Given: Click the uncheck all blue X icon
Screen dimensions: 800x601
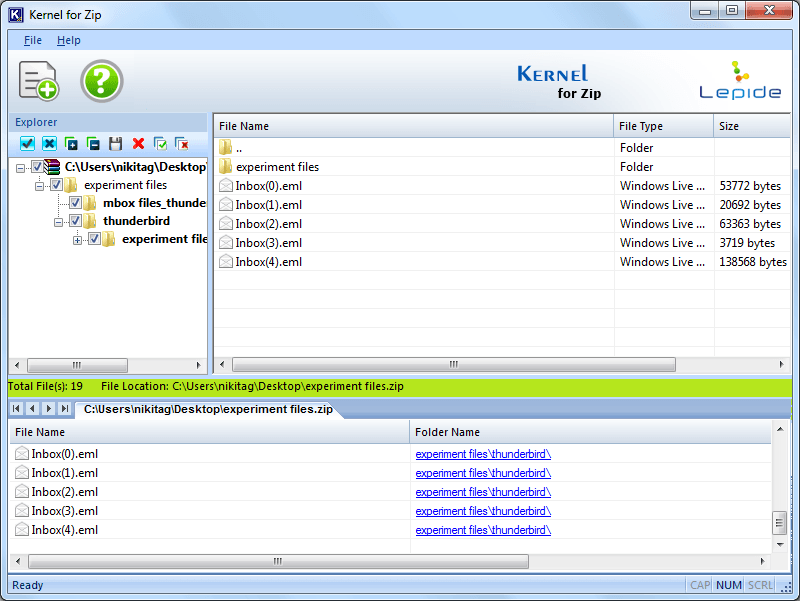Looking at the screenshot, I should pos(49,144).
